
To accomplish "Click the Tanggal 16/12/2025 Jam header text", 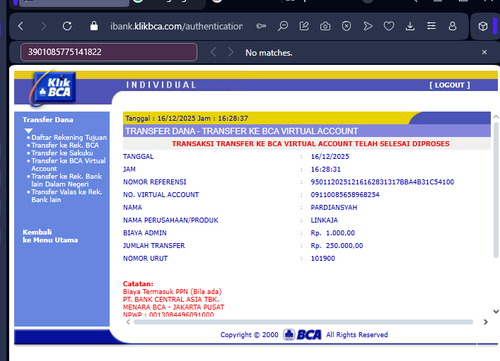I will (x=187, y=118).
